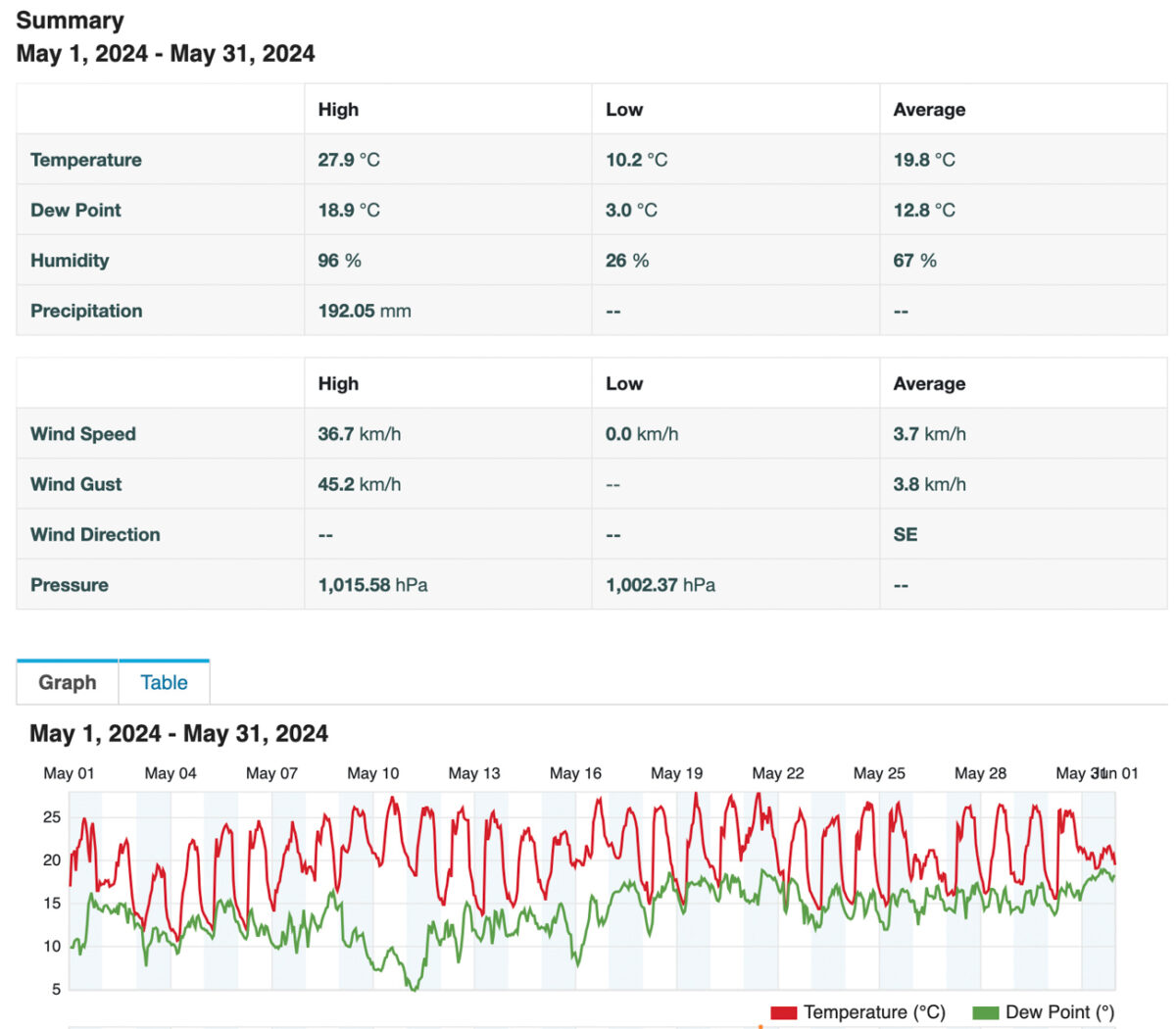Select the Graph tab

pyautogui.click(x=68, y=682)
